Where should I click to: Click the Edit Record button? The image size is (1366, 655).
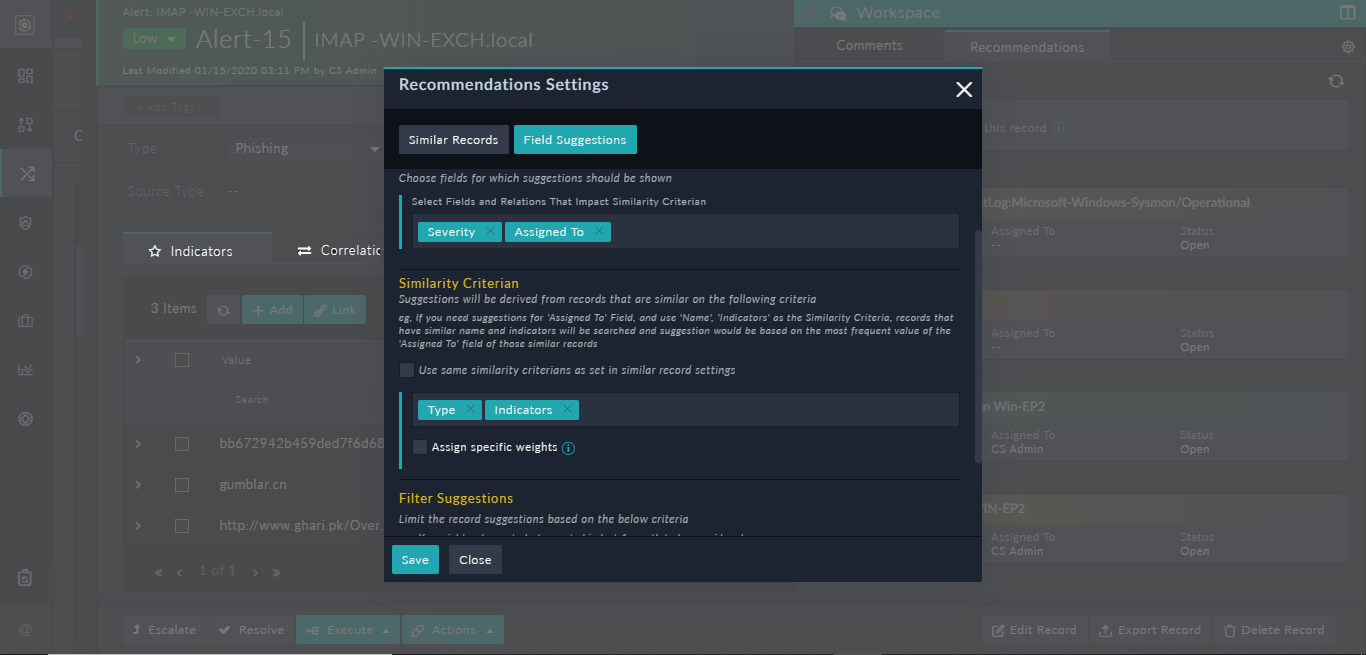coord(1033,629)
